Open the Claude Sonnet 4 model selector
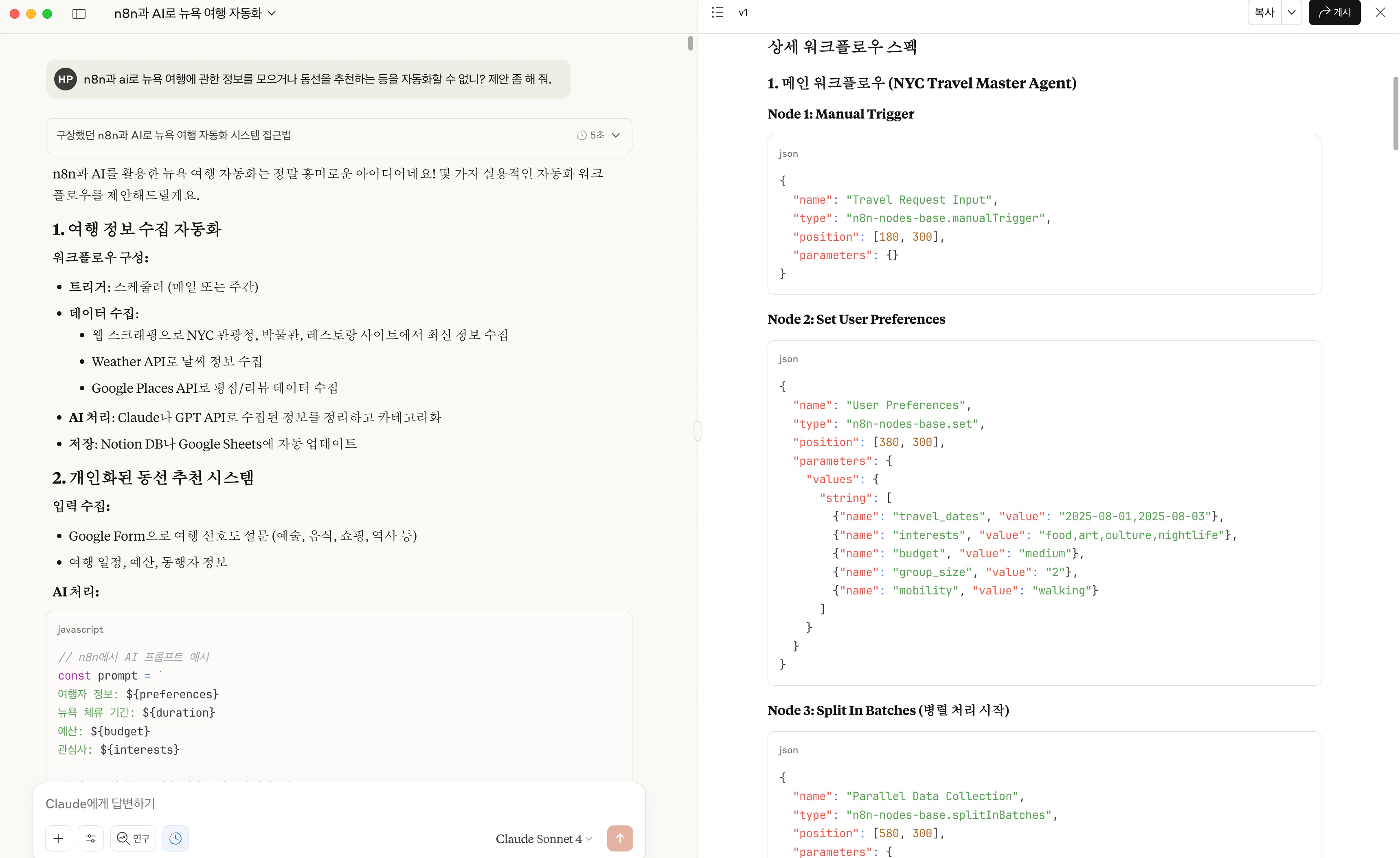Image resolution: width=1400 pixels, height=858 pixels. pyautogui.click(x=544, y=839)
